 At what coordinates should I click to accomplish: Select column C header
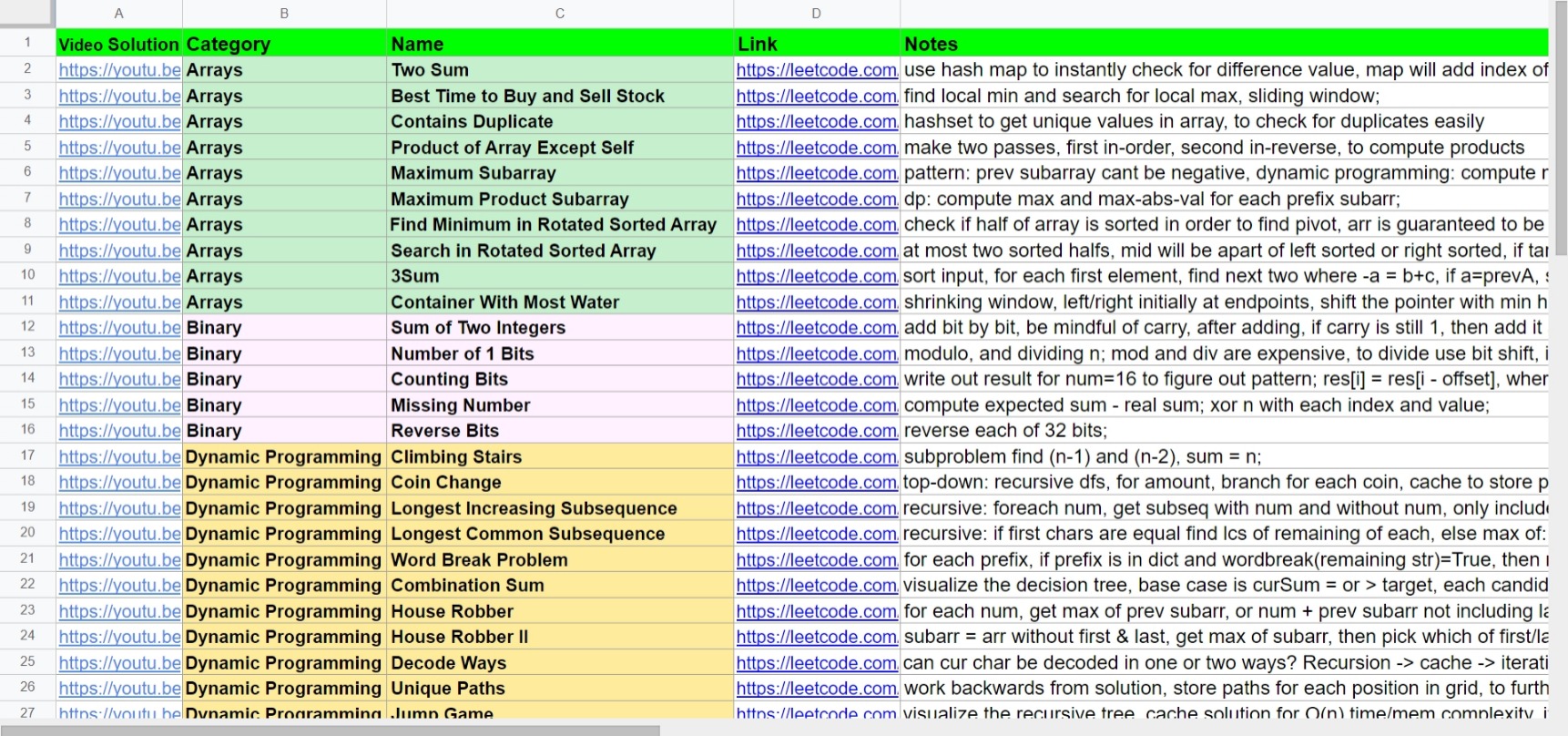[560, 14]
